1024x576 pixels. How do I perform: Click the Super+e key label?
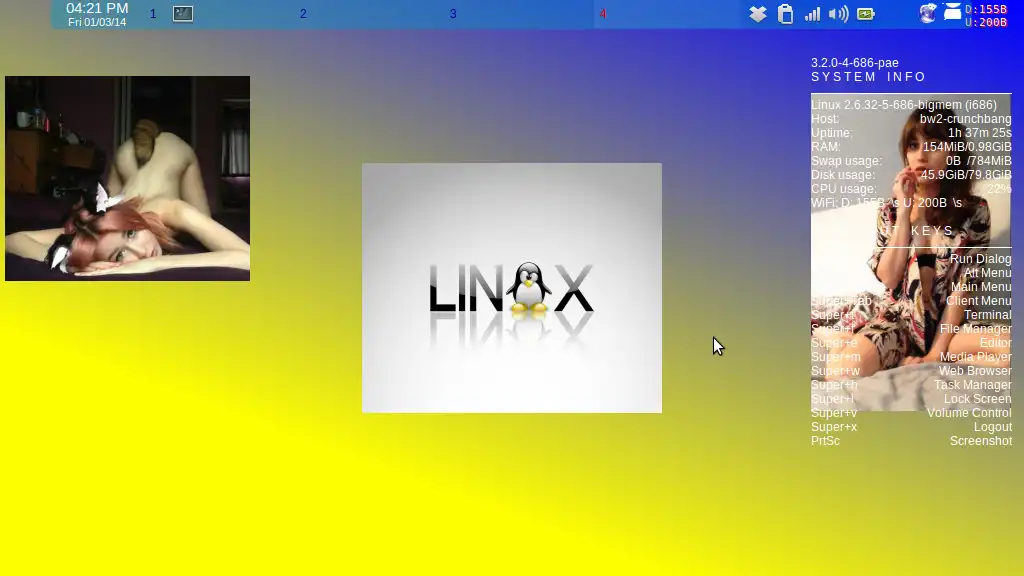834,343
